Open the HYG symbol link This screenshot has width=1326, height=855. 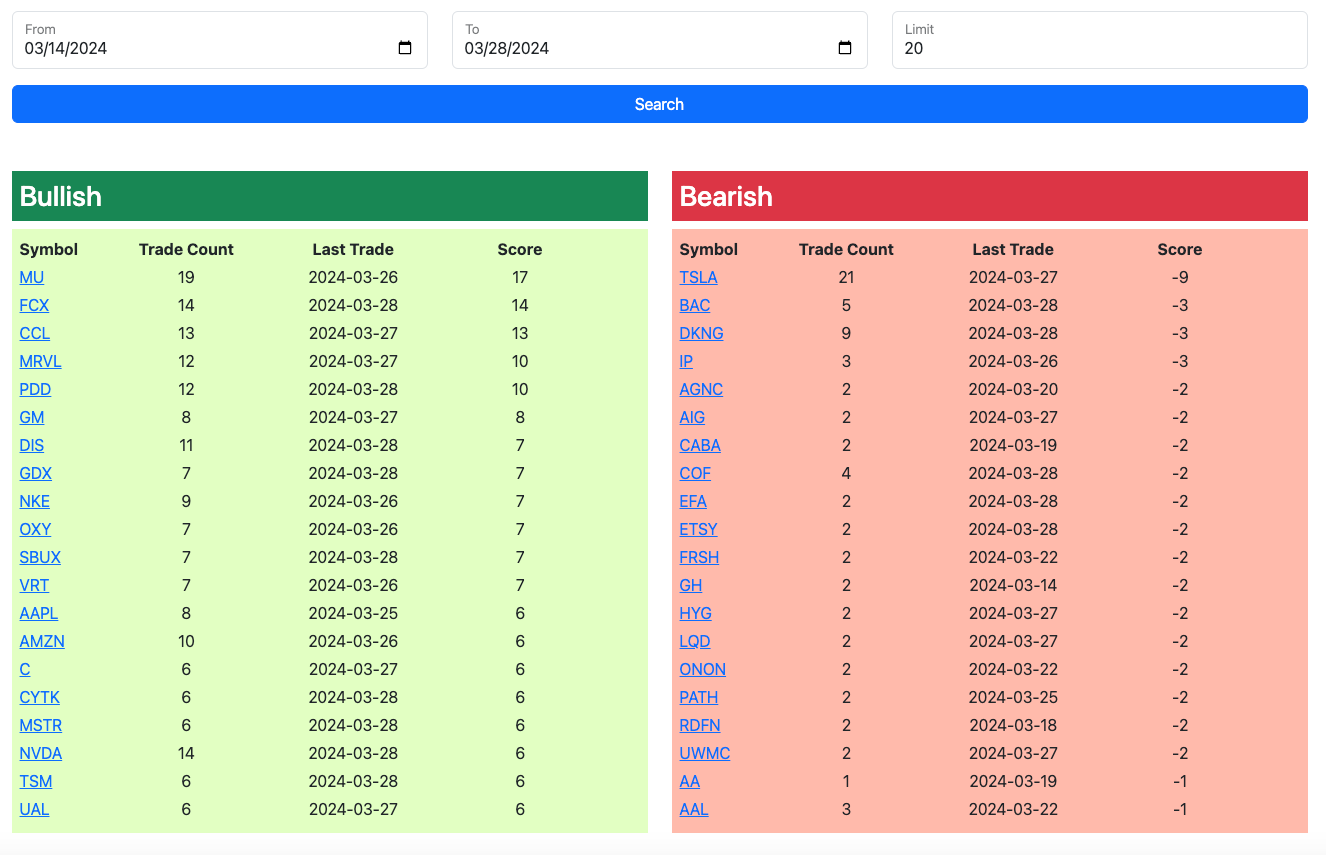tap(696, 613)
